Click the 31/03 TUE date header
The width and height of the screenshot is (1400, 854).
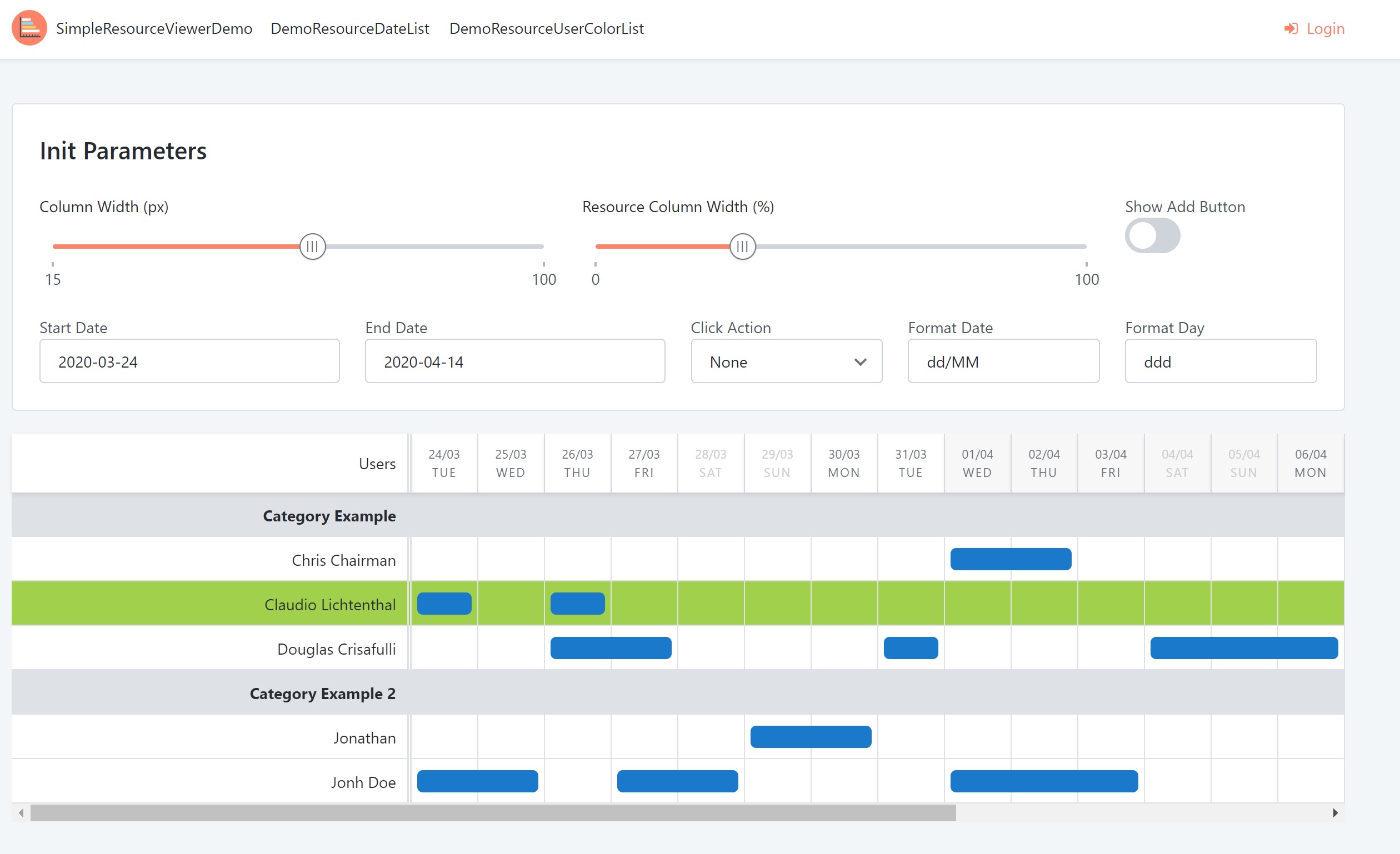tap(911, 463)
